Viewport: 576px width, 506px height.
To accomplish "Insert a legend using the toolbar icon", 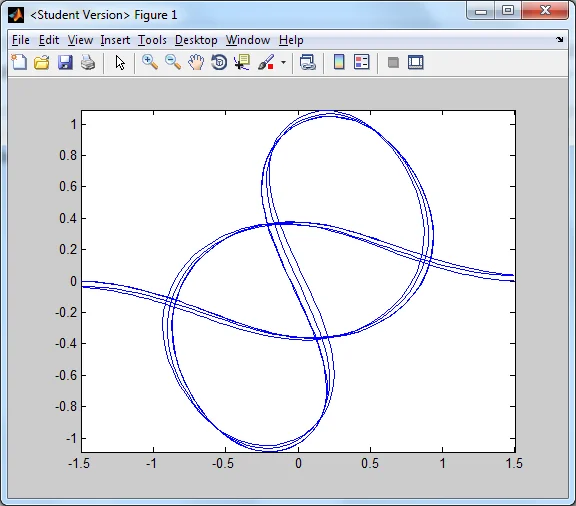I will (x=361, y=62).
